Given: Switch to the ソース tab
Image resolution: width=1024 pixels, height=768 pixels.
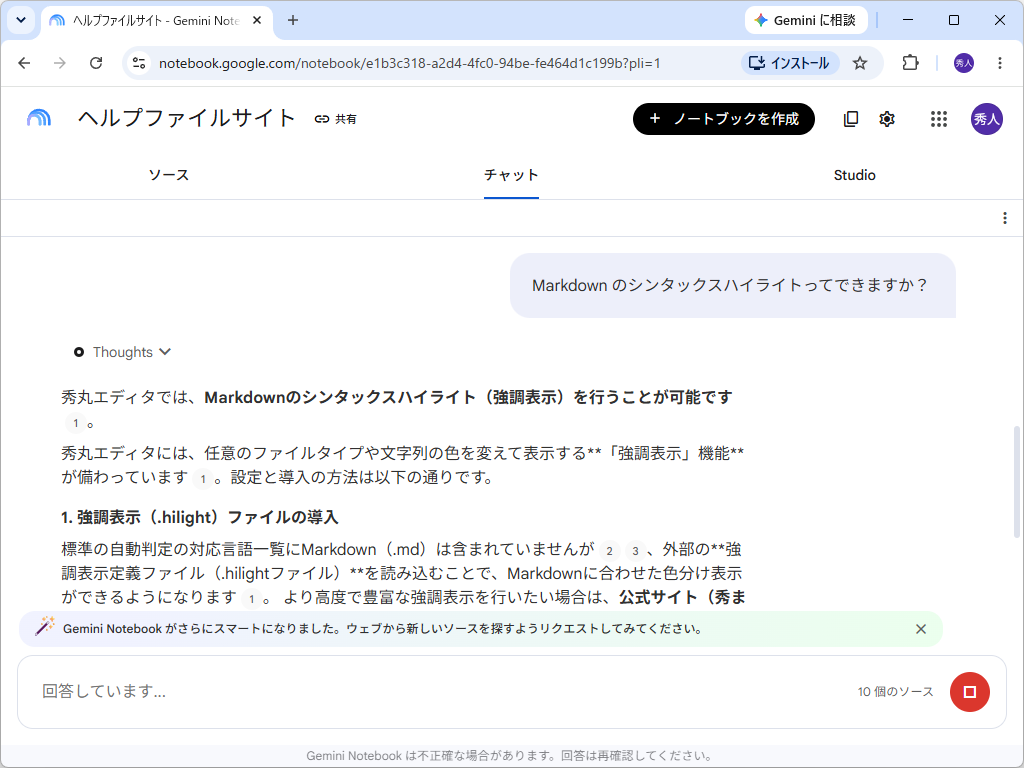Looking at the screenshot, I should pyautogui.click(x=168, y=175).
